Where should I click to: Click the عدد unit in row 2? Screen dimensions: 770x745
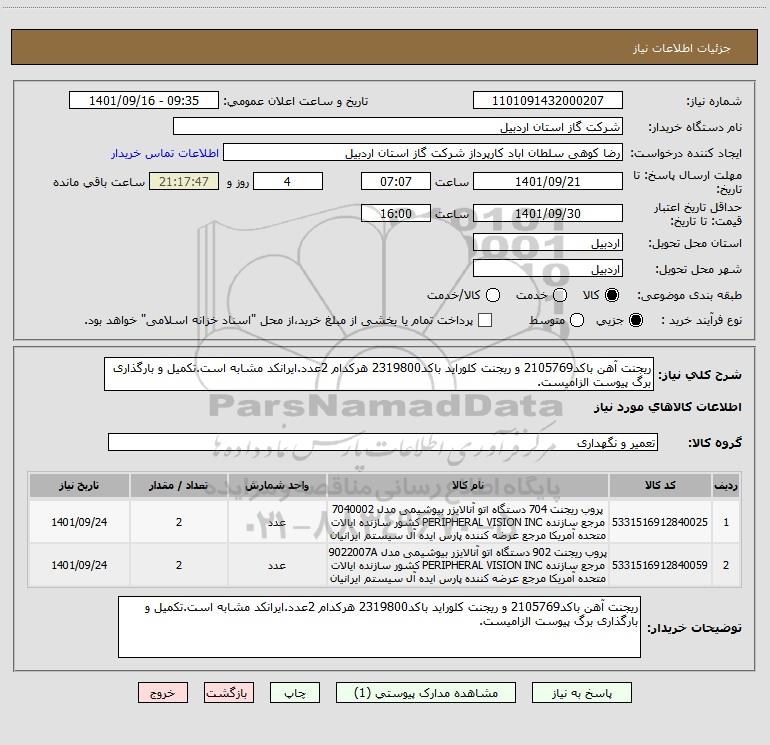[277, 565]
